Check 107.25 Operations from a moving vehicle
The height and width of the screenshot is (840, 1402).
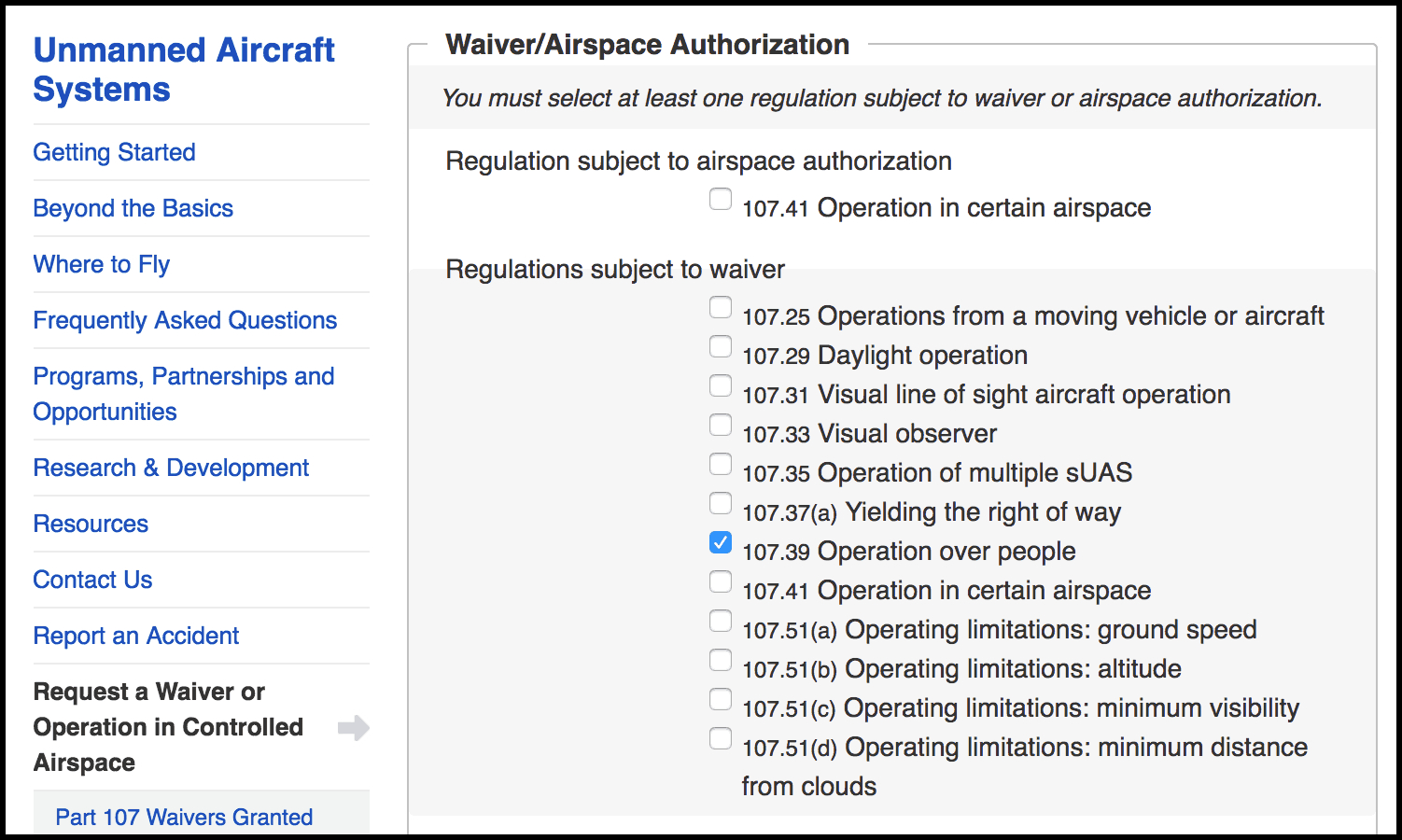pyautogui.click(x=721, y=307)
